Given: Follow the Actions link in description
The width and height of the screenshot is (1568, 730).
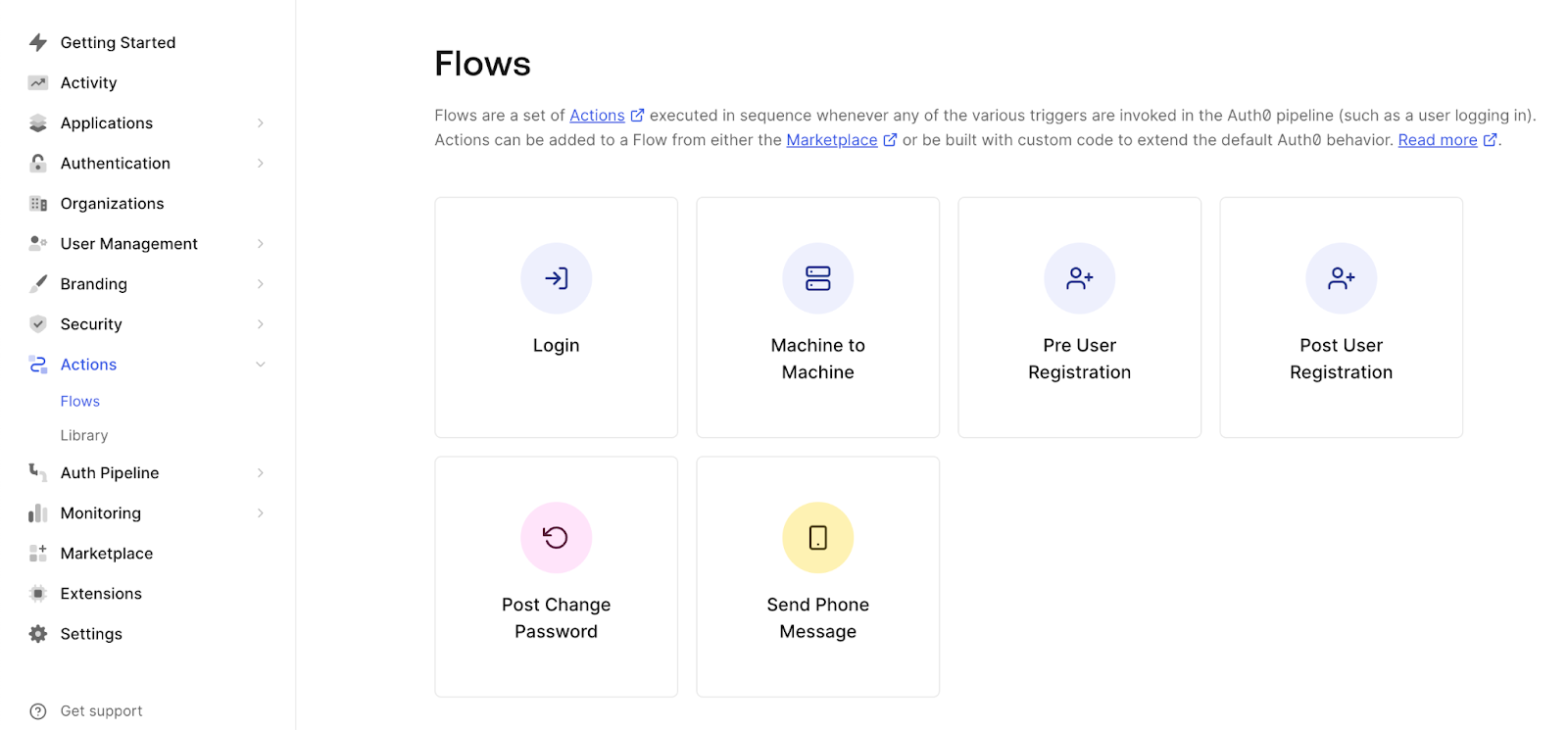Looking at the screenshot, I should [597, 116].
